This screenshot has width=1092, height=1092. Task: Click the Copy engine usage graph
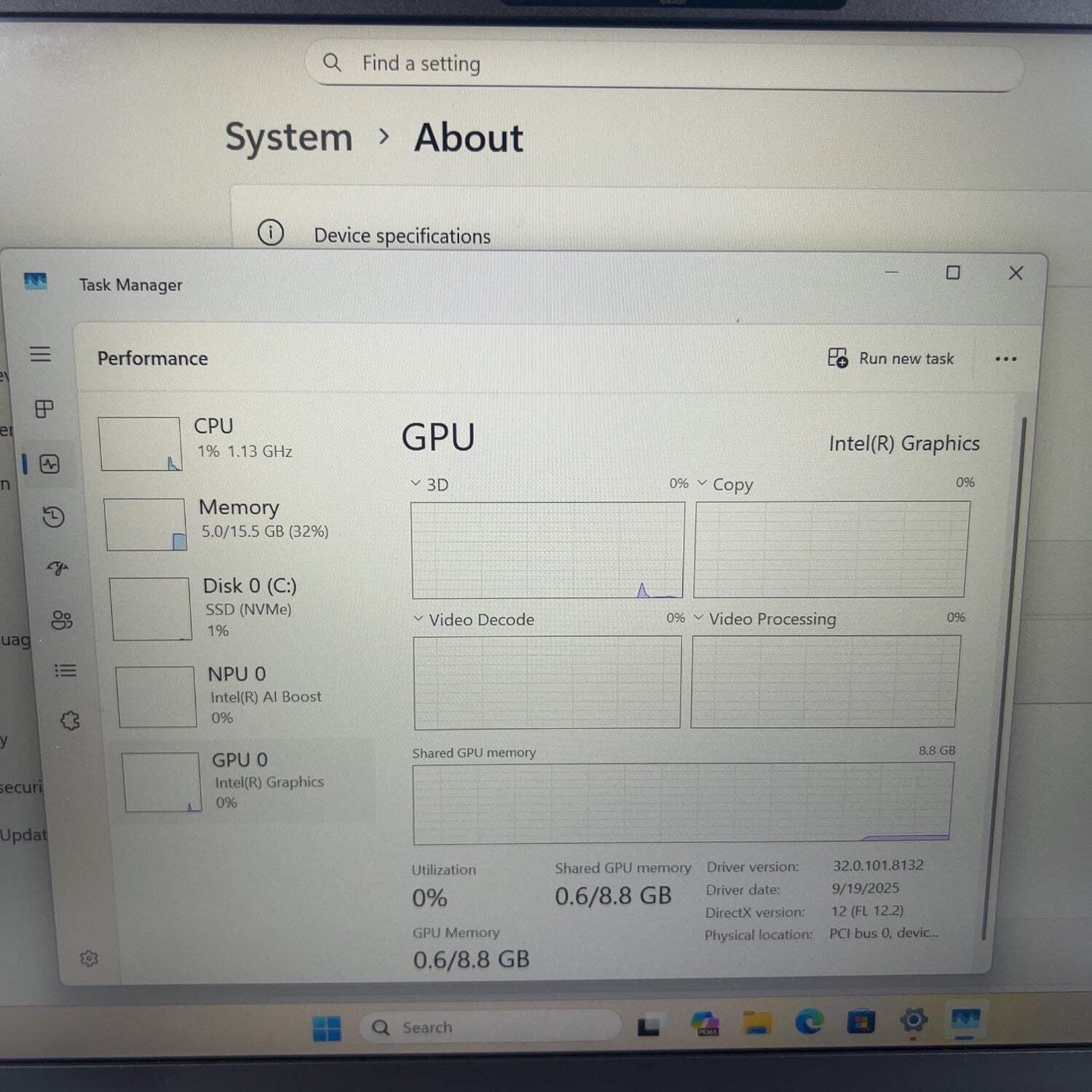coord(831,549)
